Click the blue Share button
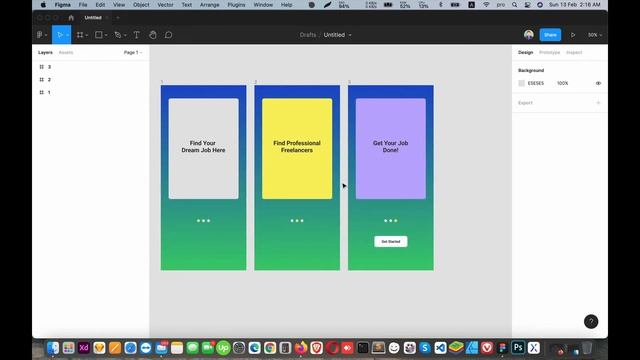640x360 pixels. 550,35
